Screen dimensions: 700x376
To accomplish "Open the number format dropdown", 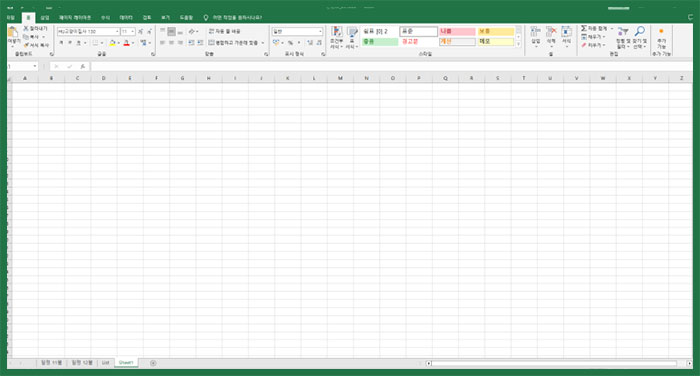I will [320, 32].
